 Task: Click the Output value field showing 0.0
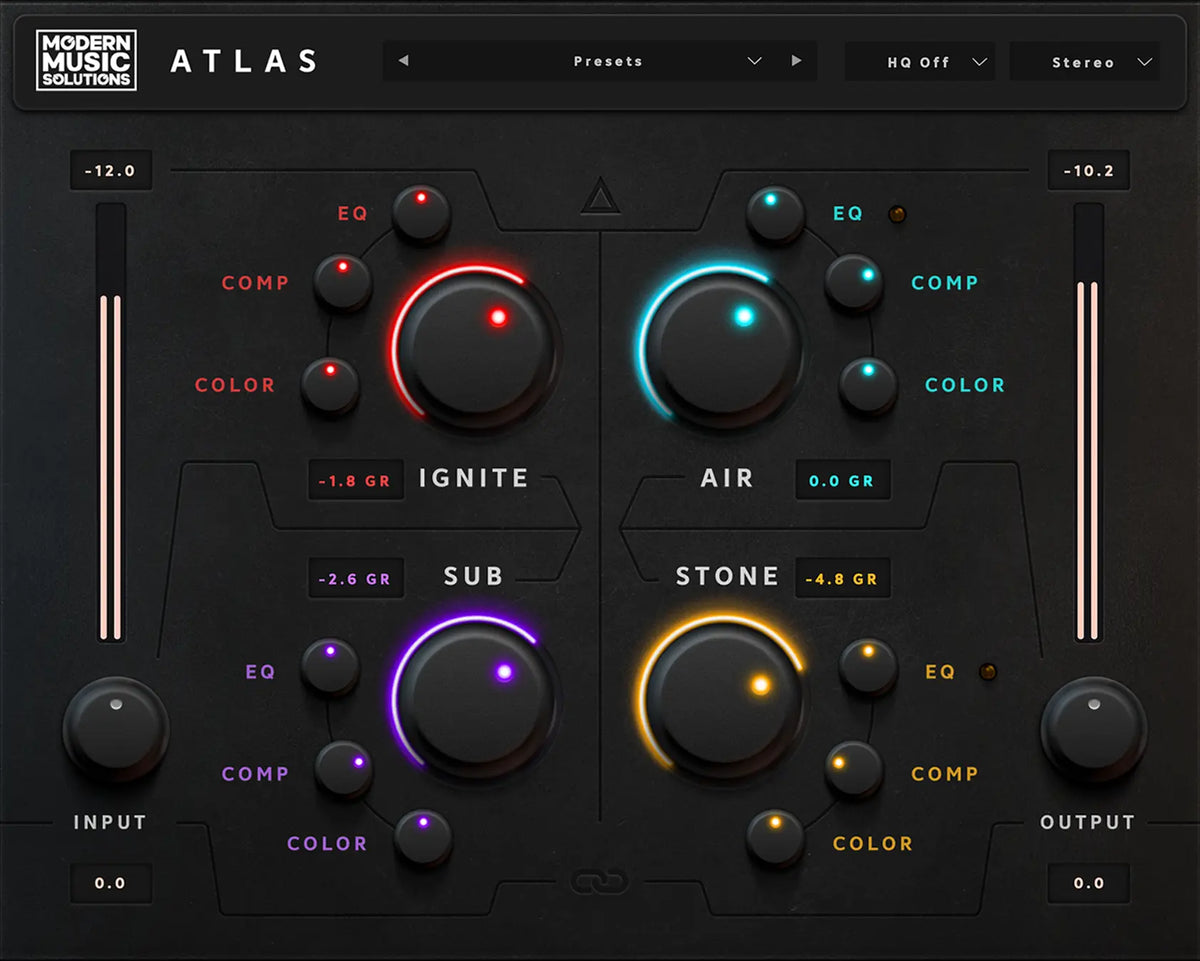(x=1089, y=883)
